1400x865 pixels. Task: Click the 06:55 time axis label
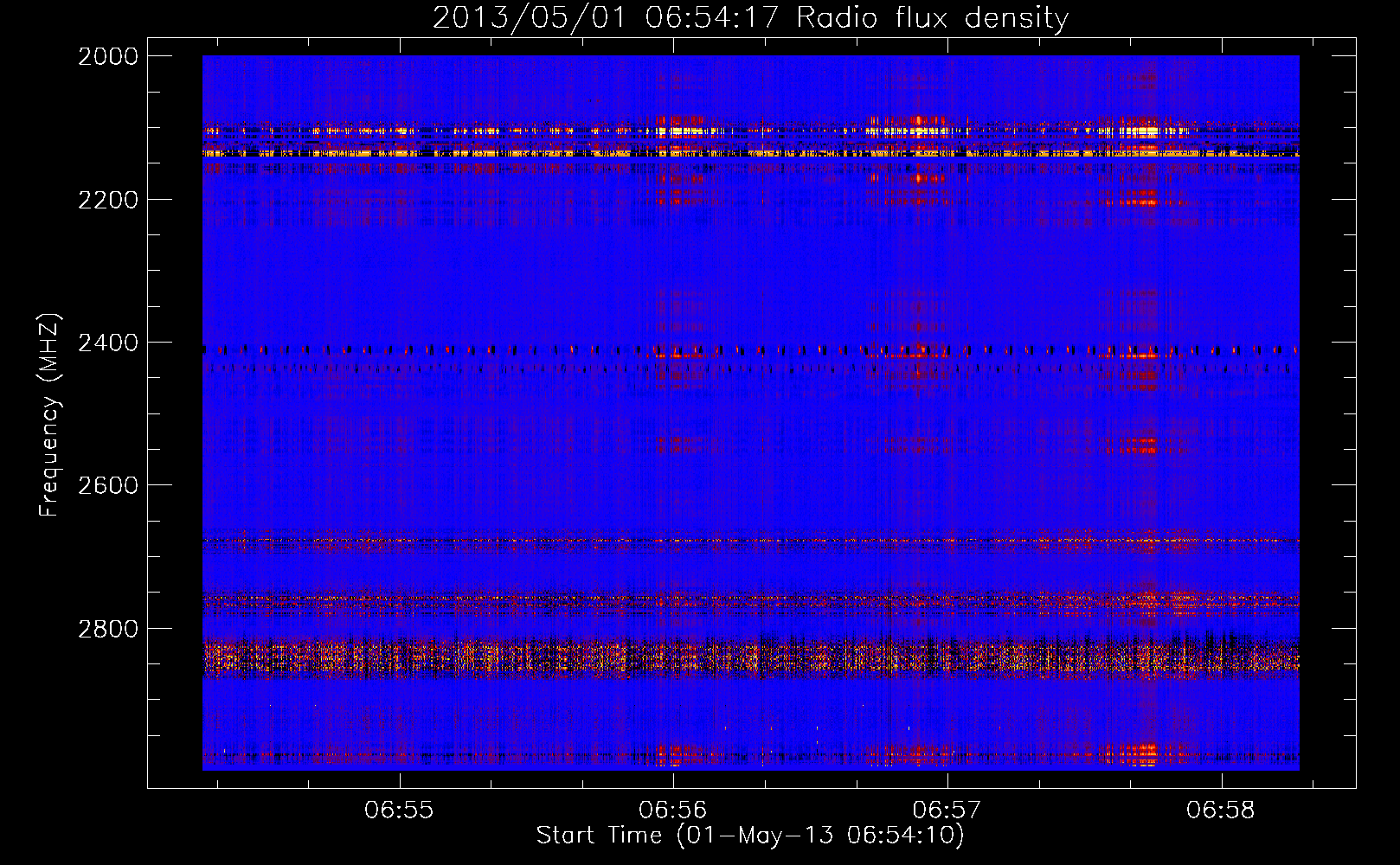(x=399, y=810)
